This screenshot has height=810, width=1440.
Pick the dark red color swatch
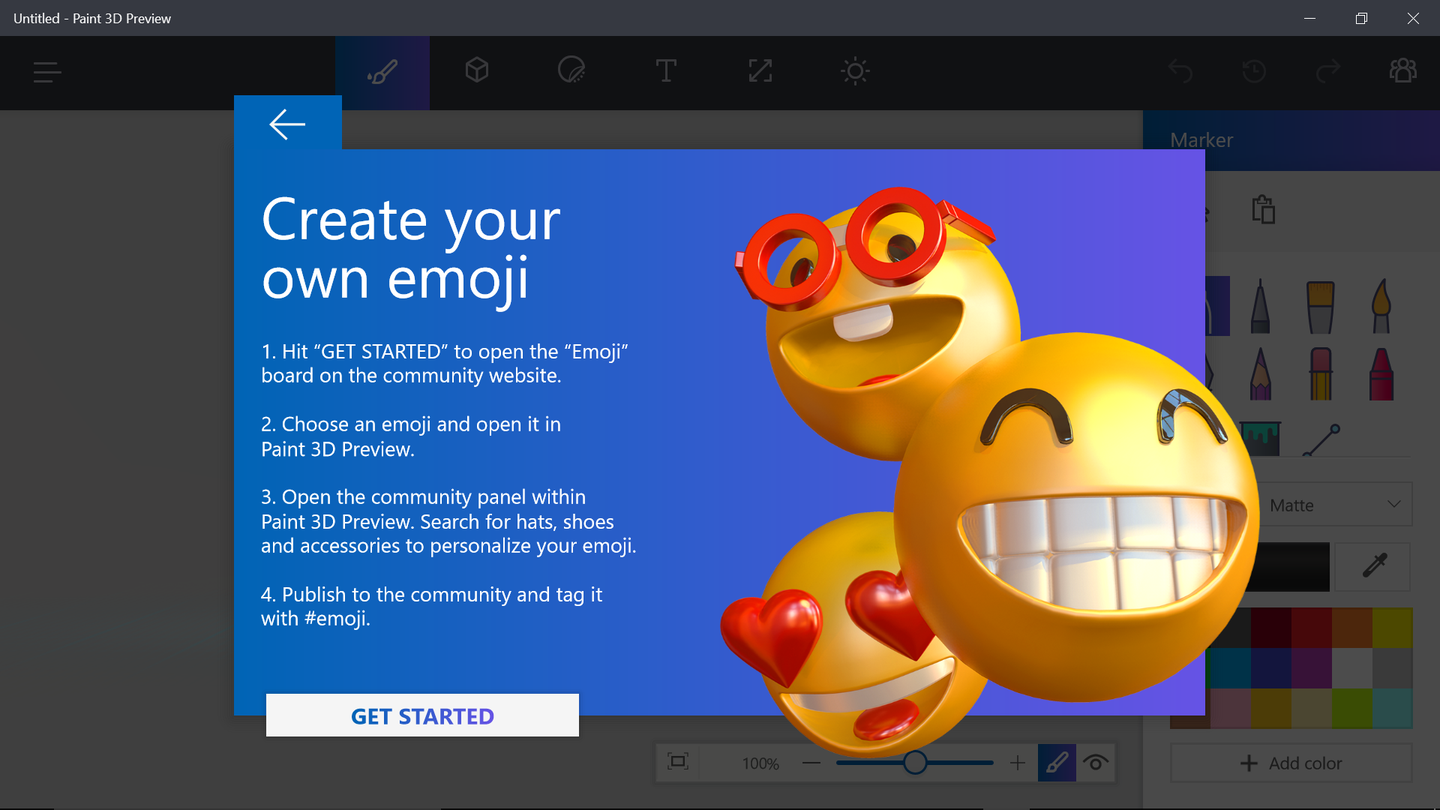(1270, 628)
